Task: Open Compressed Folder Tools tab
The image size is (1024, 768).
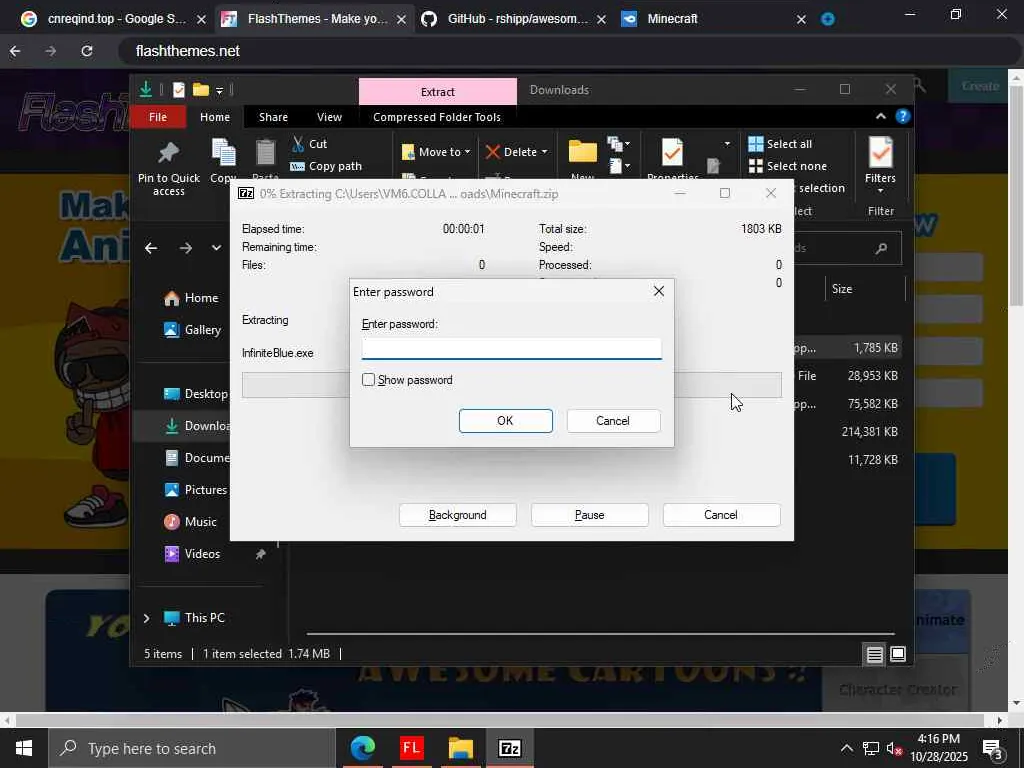Action: click(437, 117)
